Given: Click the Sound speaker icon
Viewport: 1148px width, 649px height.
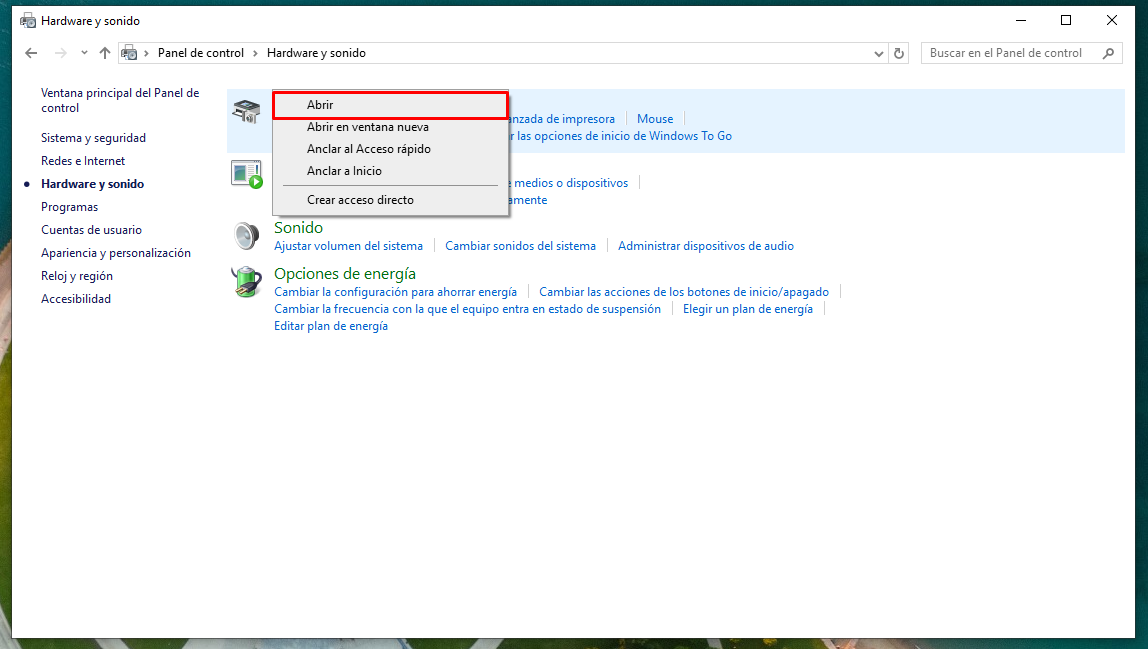Looking at the screenshot, I should tap(246, 236).
